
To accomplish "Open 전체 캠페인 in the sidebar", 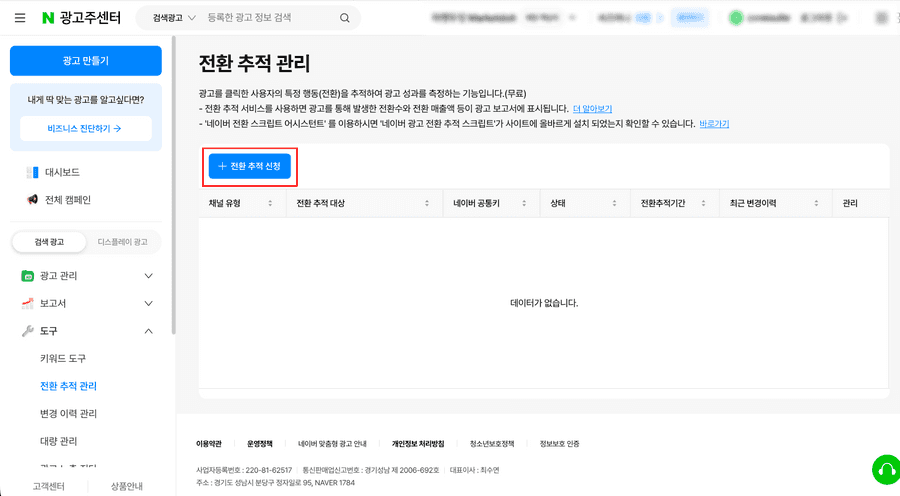I will [68, 200].
